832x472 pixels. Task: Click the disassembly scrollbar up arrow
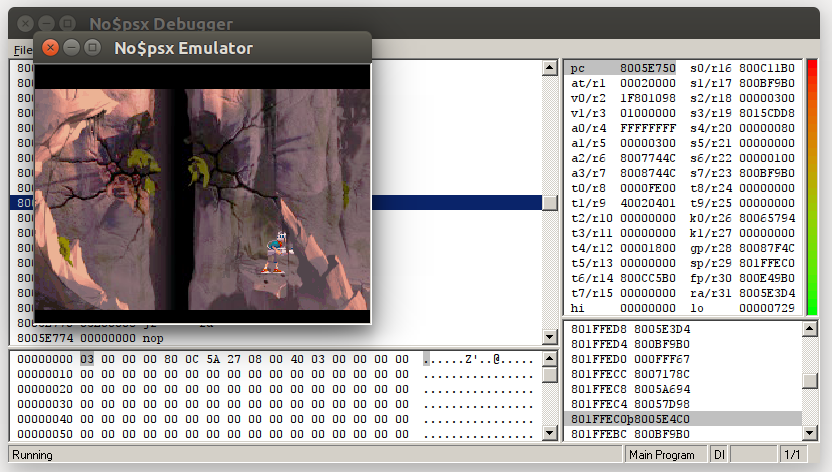[x=549, y=68]
